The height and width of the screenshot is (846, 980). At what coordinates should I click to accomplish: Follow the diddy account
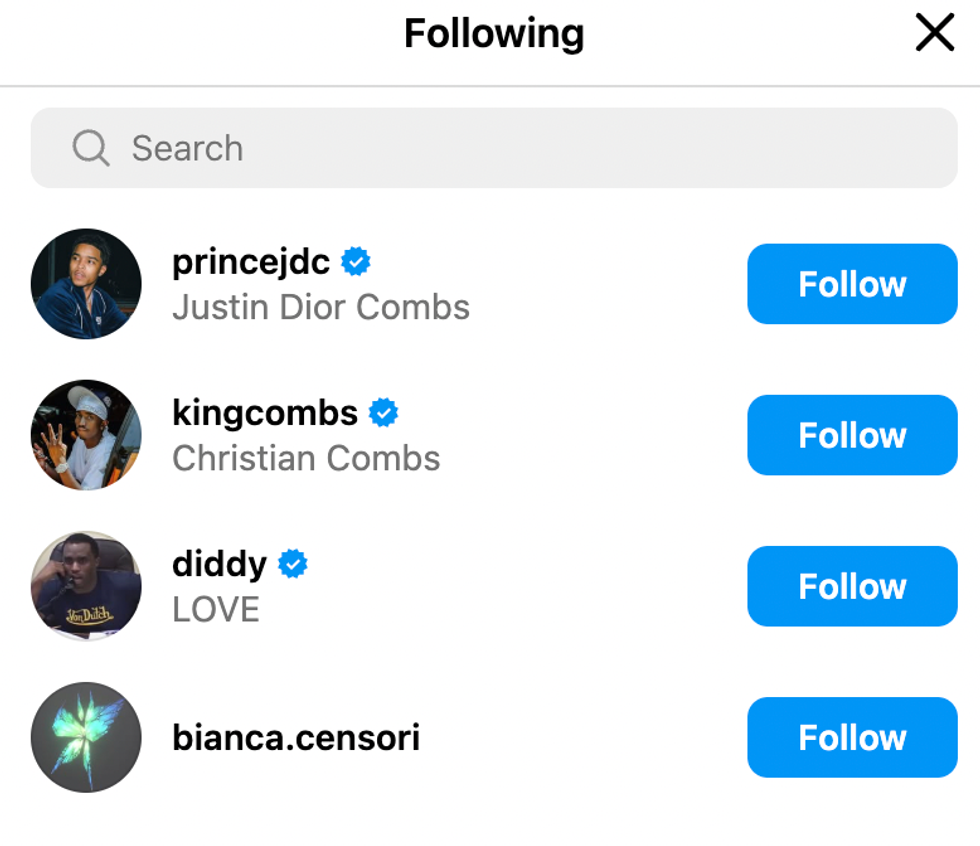[x=852, y=586]
